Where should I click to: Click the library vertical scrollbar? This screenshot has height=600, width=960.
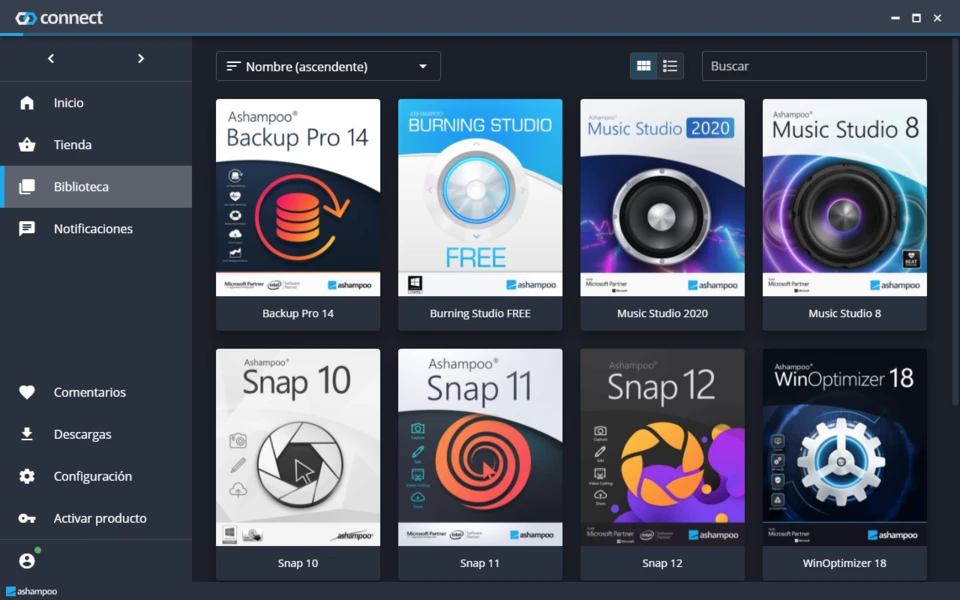955,220
